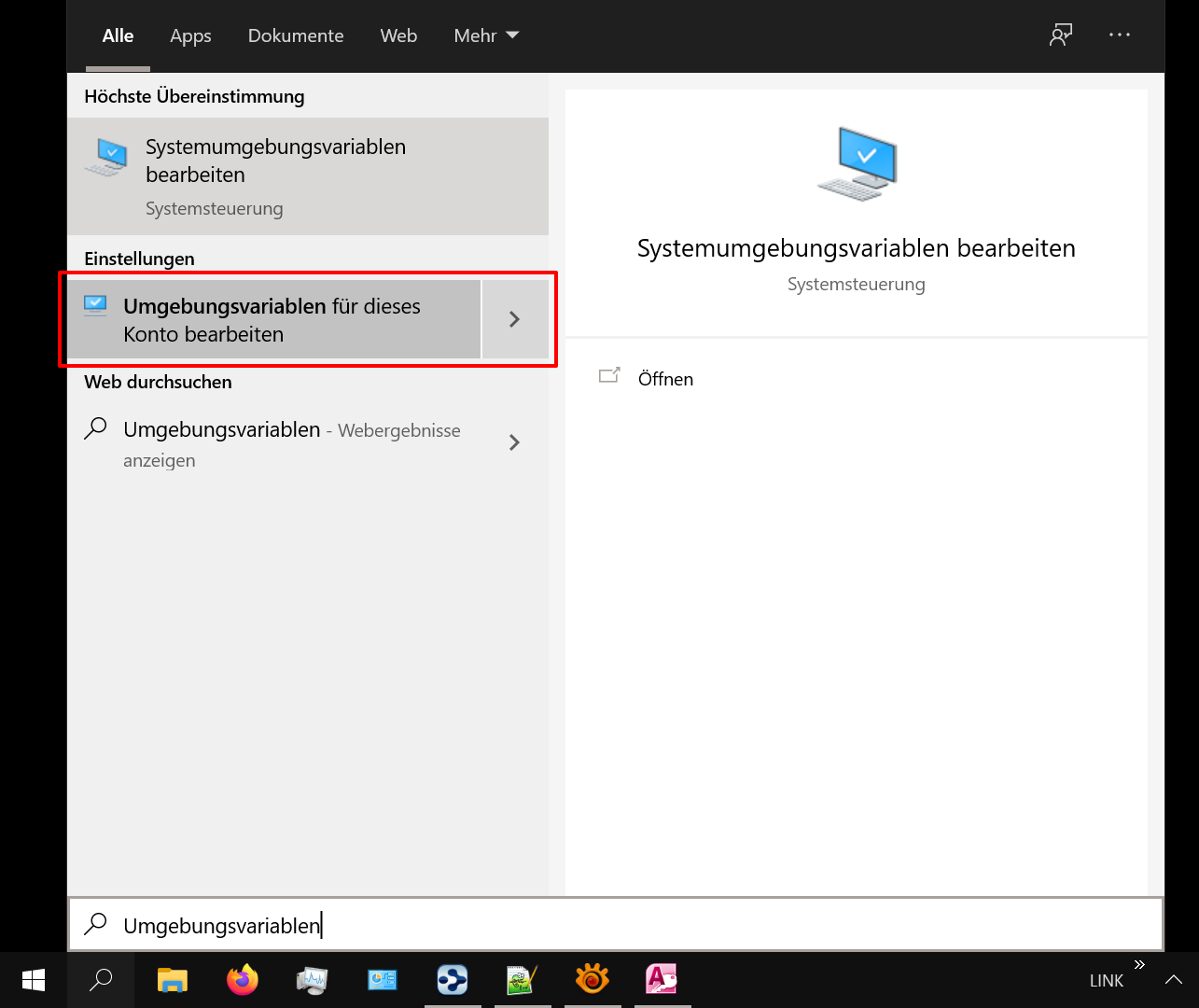Click the taskbar search magnifier icon
1199x1008 pixels.
point(101,980)
